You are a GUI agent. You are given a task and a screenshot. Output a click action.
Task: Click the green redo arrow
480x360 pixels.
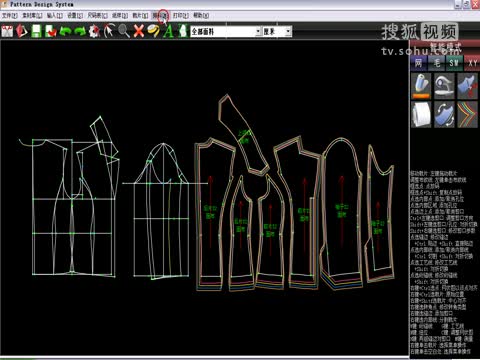(80, 31)
